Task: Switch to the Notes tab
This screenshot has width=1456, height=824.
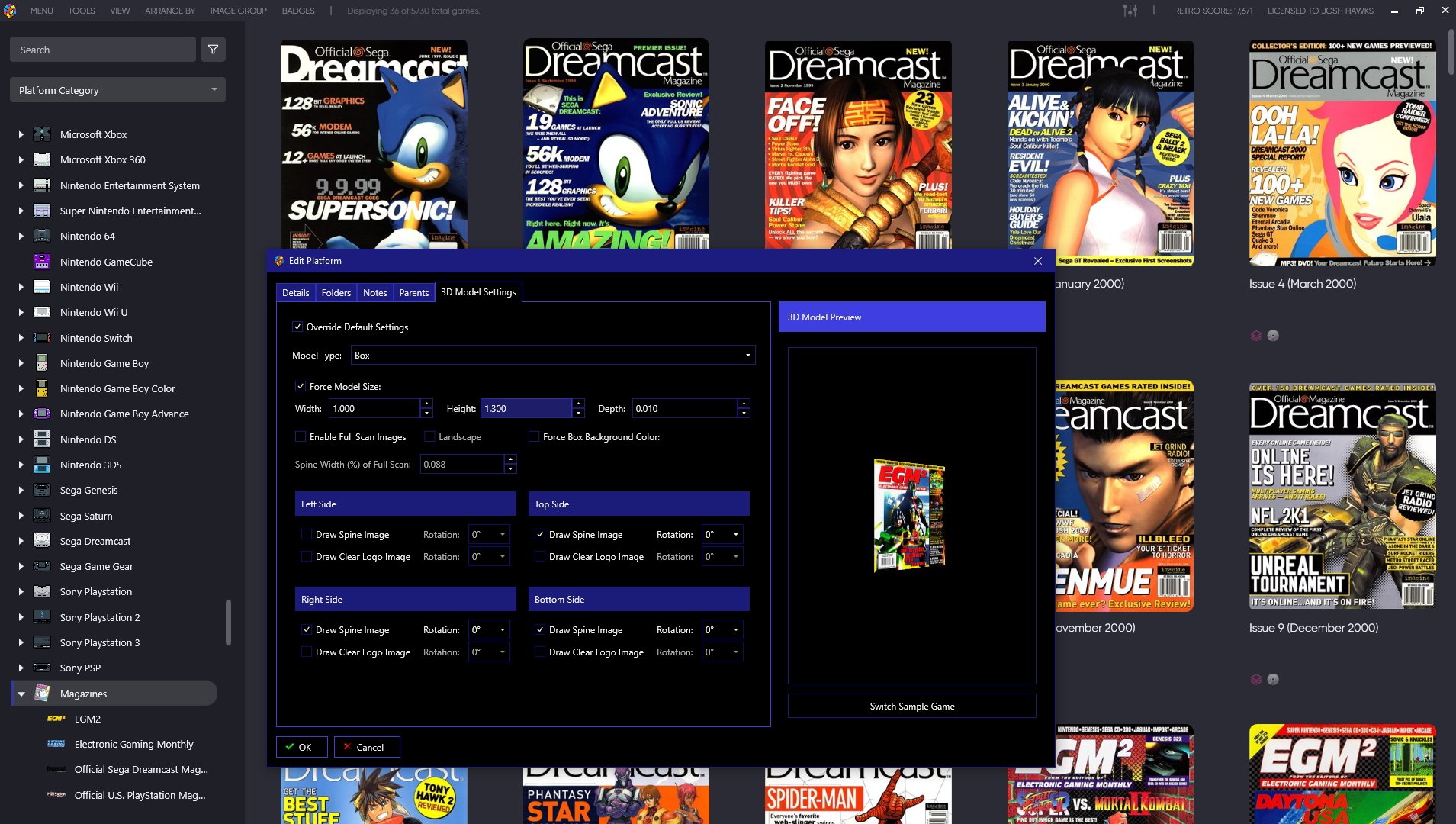Action: pyautogui.click(x=375, y=292)
